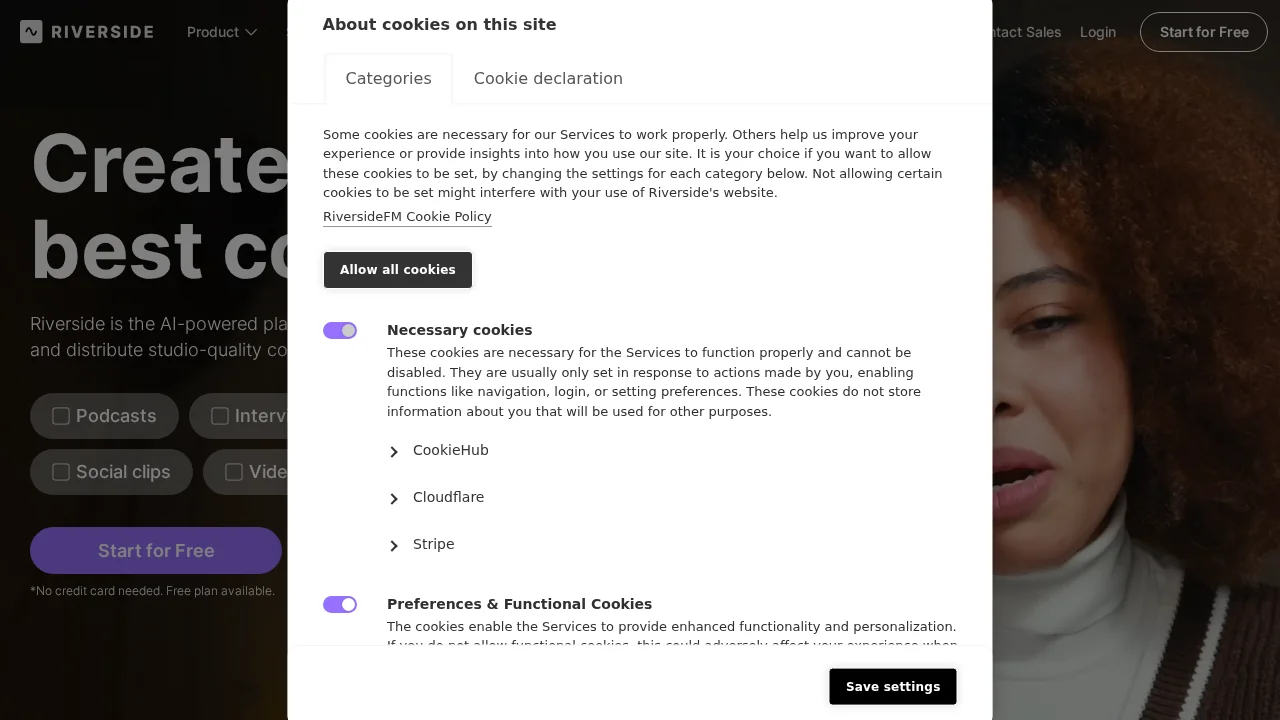This screenshot has height=720, width=1280.
Task: Select the Categories tab
Action: pyautogui.click(x=388, y=79)
